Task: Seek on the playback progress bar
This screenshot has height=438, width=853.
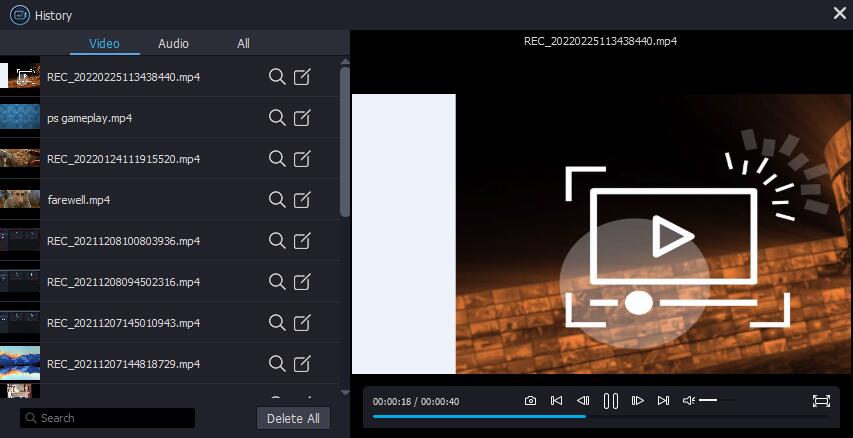Action: [601, 417]
